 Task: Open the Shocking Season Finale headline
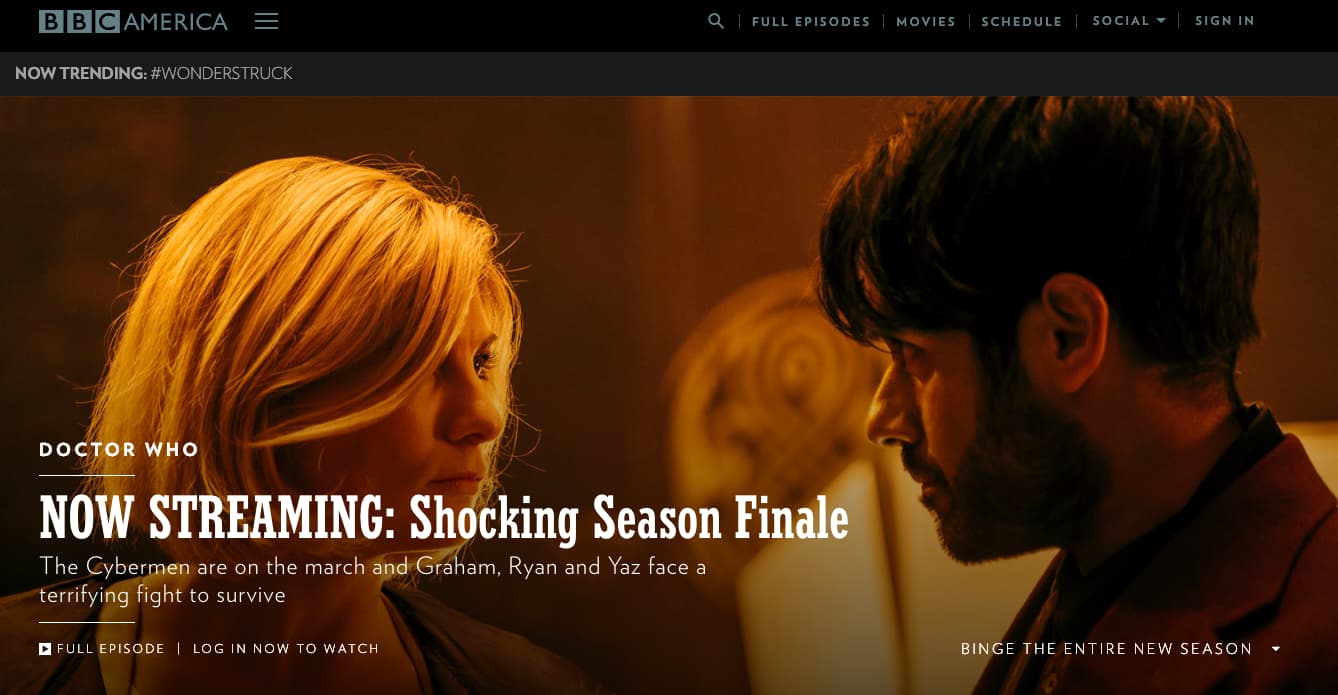click(x=444, y=518)
